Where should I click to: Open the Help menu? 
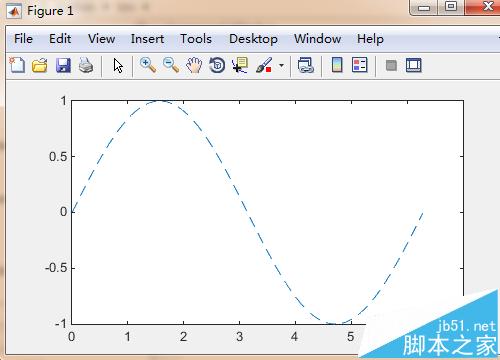click(370, 39)
